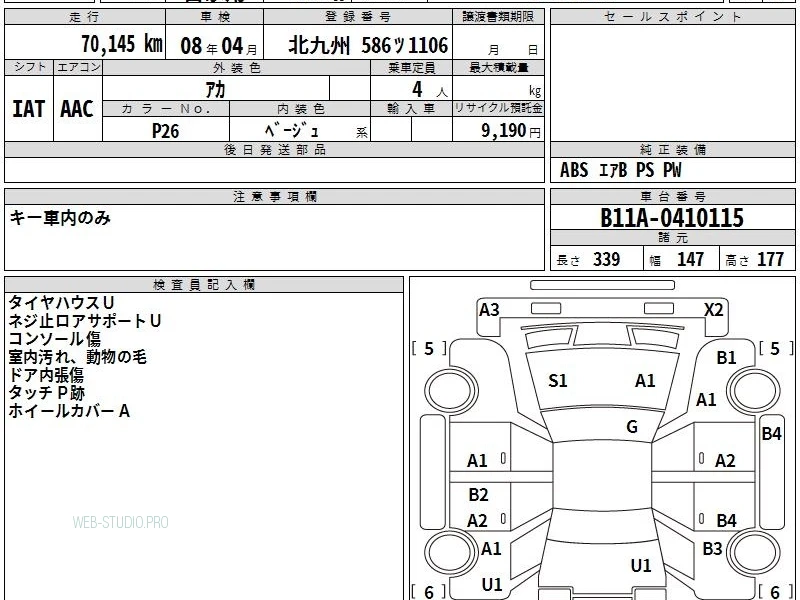The image size is (800, 600).
Task: Select inspector note ネジ止ロアサポートU
Action: point(85,321)
